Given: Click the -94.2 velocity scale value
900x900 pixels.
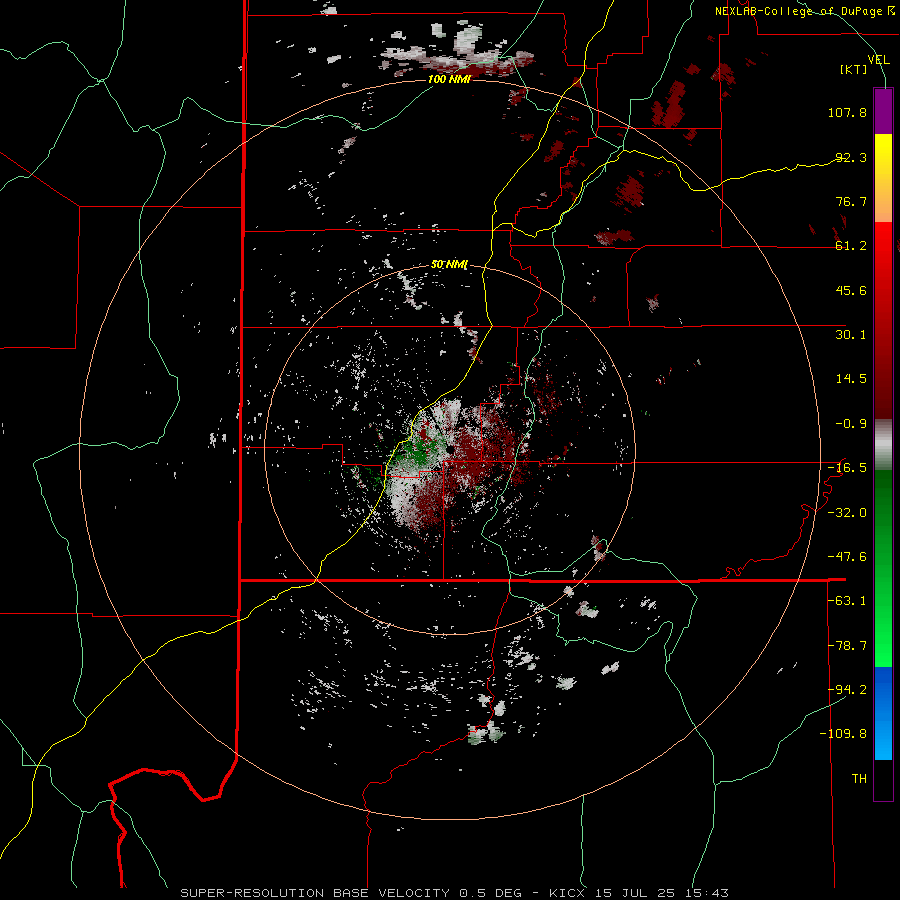Looking at the screenshot, I should pos(847,689).
